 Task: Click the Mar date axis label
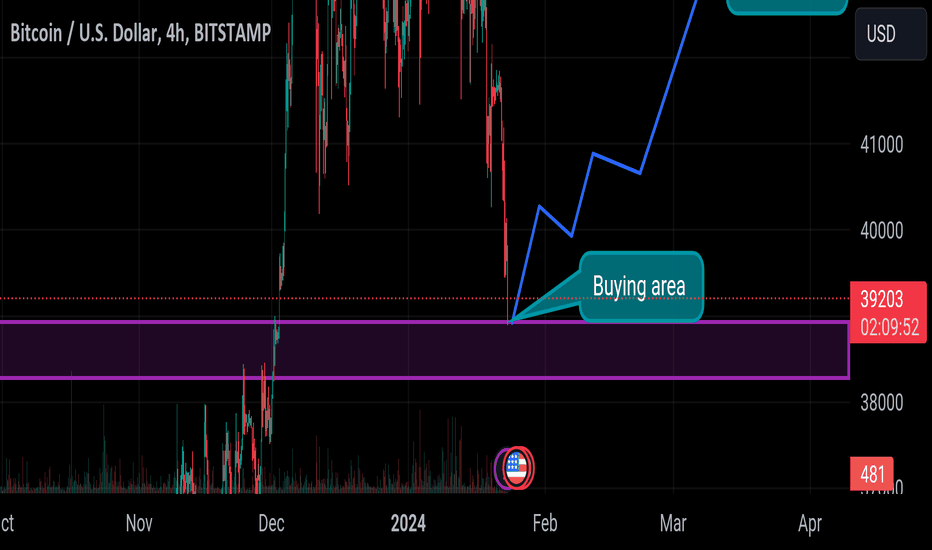(673, 523)
